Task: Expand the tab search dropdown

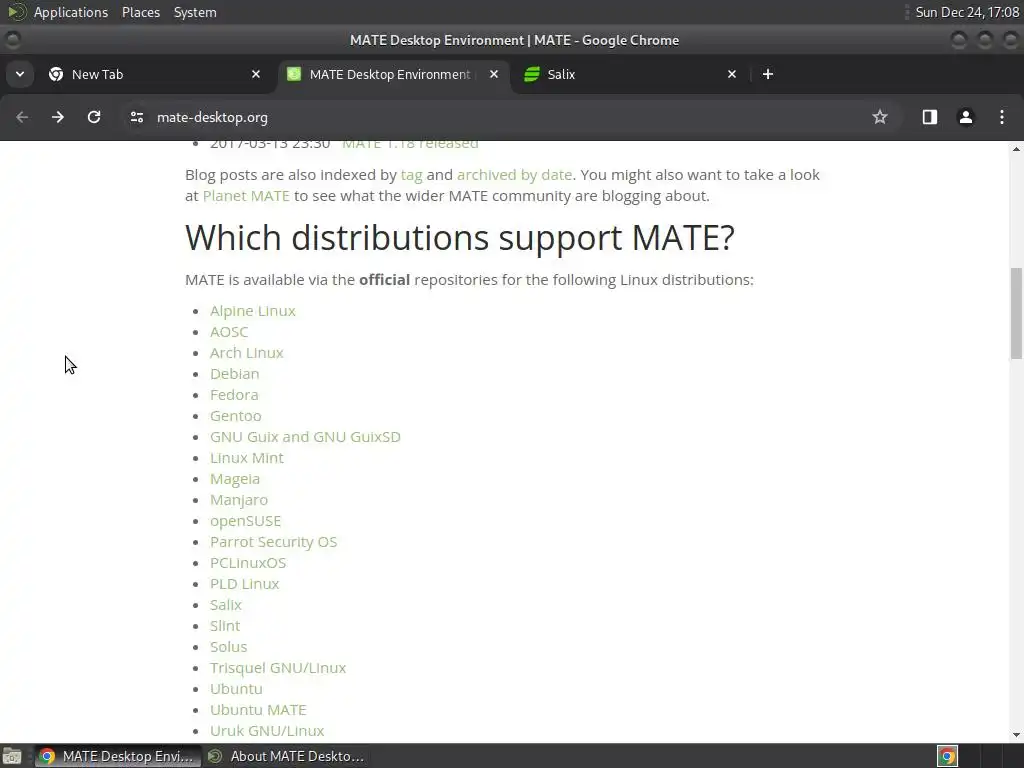Action: [20, 74]
